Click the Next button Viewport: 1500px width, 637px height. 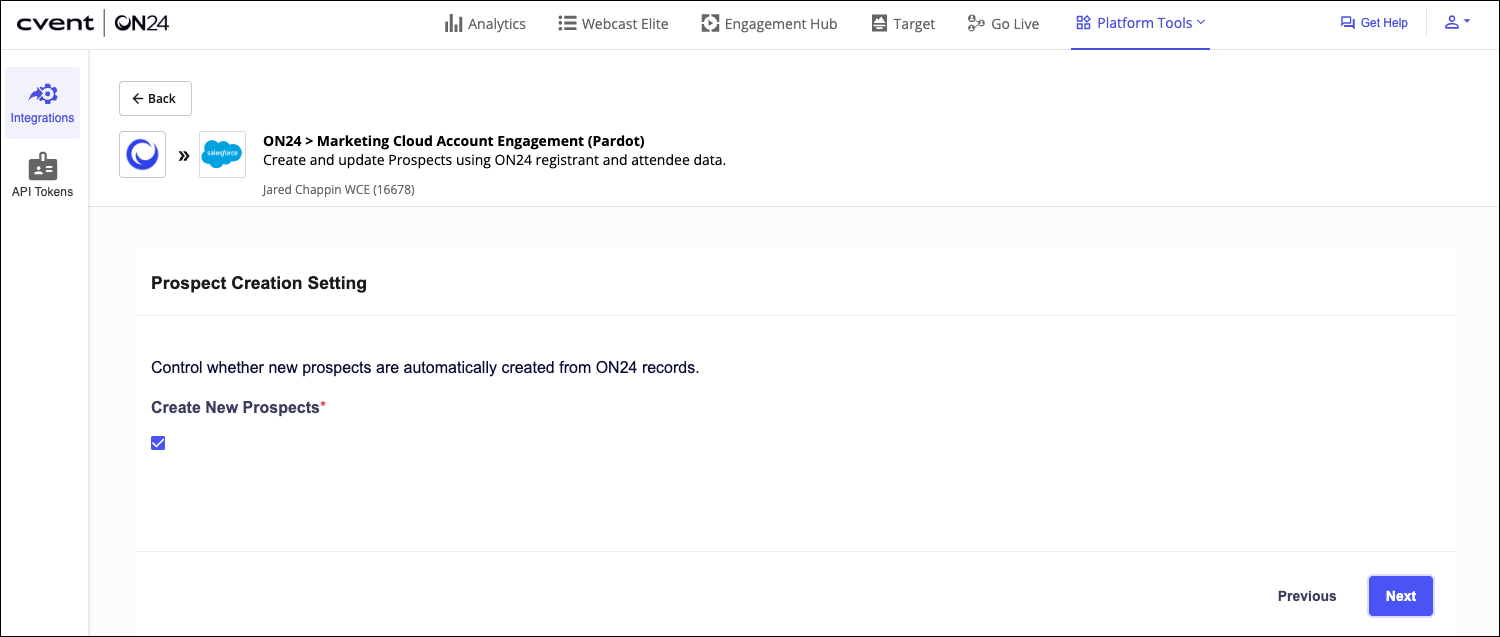pos(1400,596)
